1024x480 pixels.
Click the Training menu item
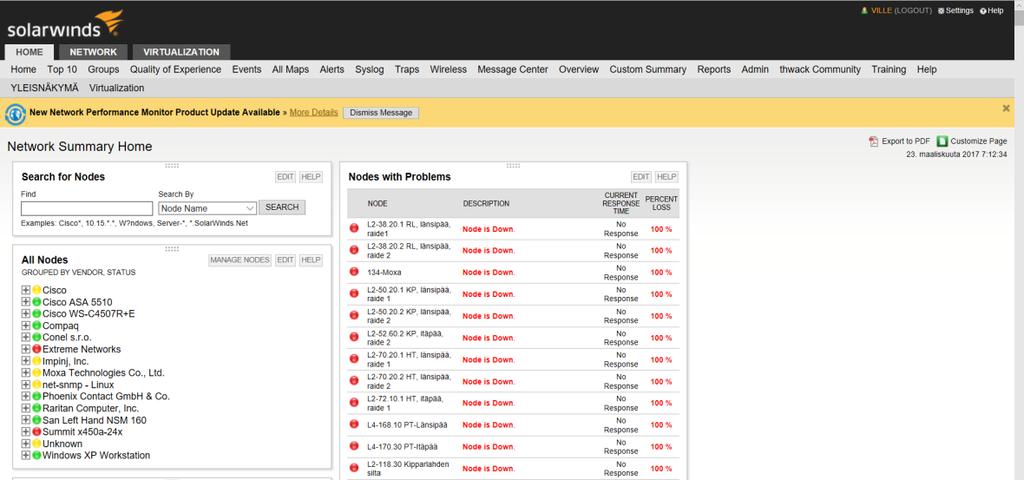pos(889,69)
